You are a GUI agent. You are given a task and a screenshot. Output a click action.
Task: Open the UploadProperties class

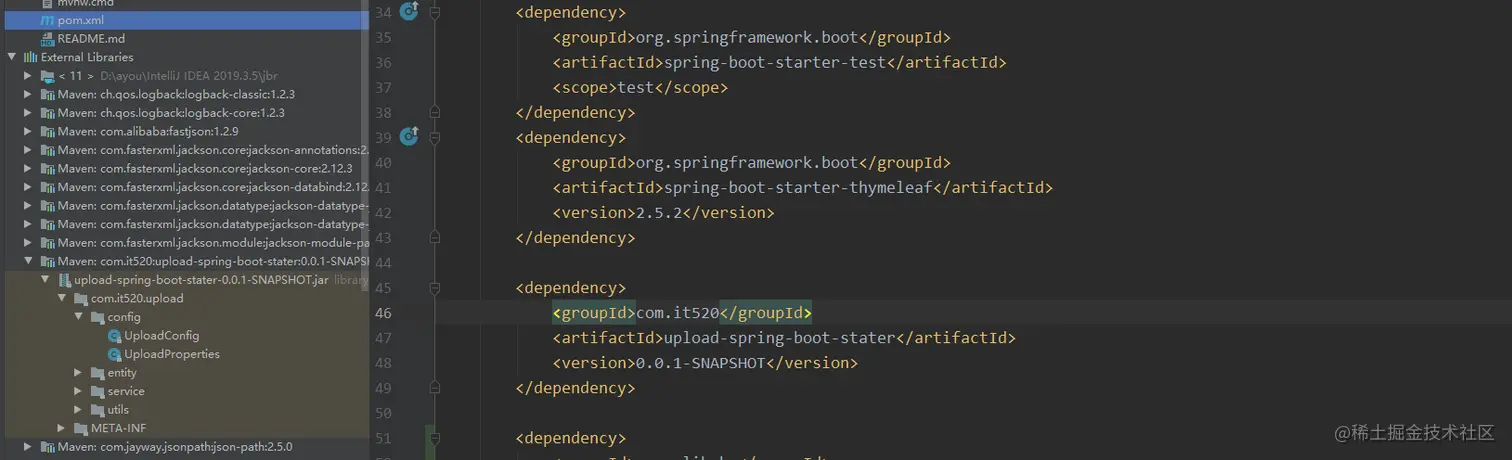172,354
